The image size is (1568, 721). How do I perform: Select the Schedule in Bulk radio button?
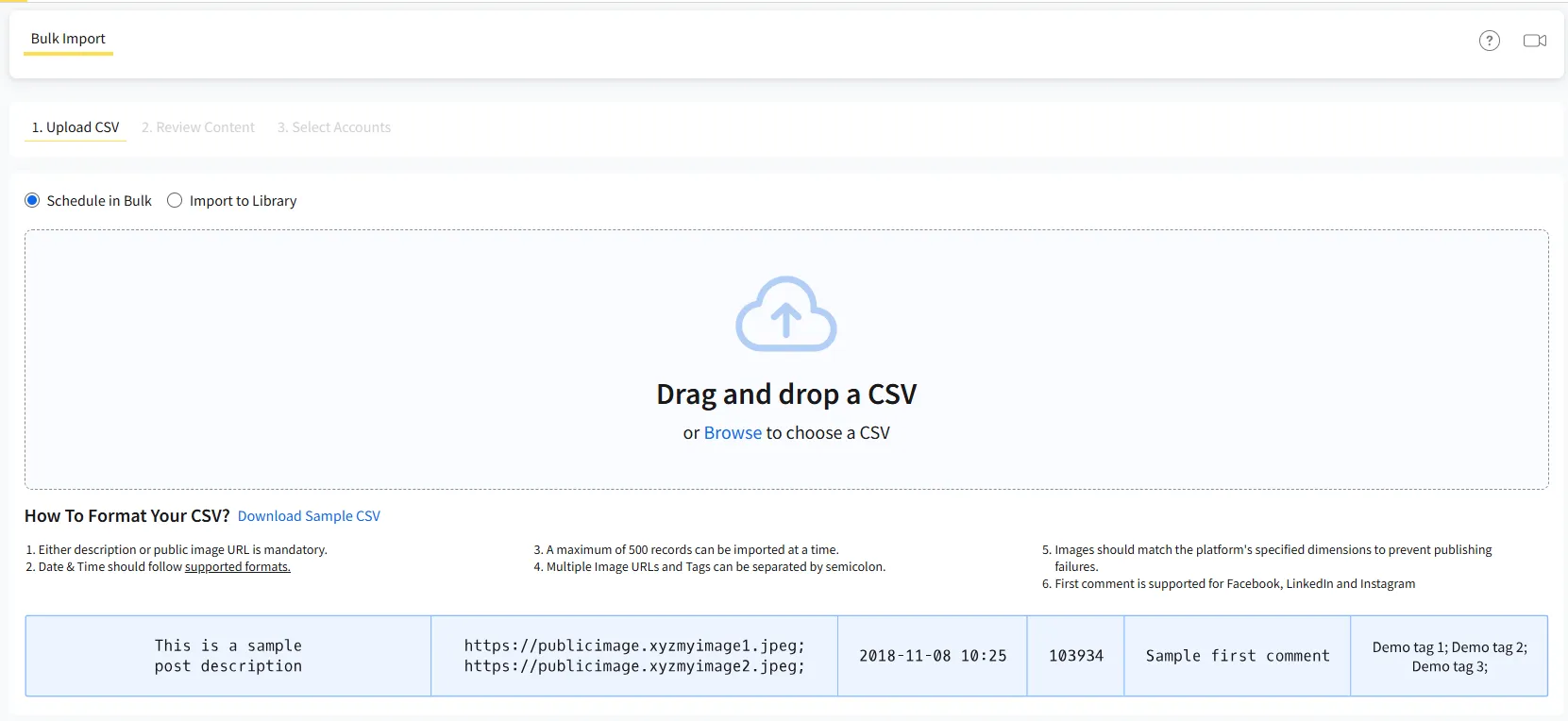pyautogui.click(x=32, y=200)
